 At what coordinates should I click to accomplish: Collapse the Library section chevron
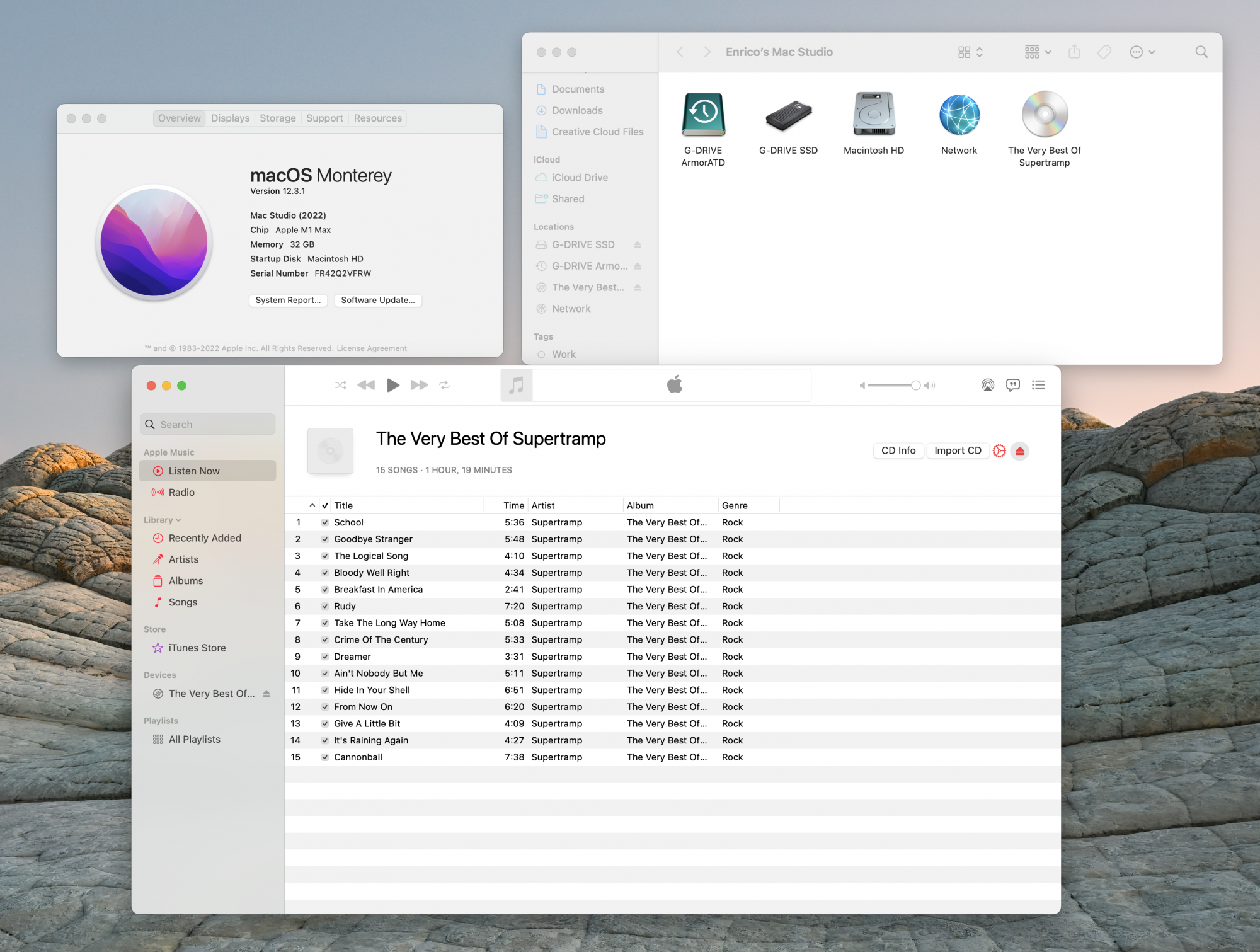(x=178, y=520)
